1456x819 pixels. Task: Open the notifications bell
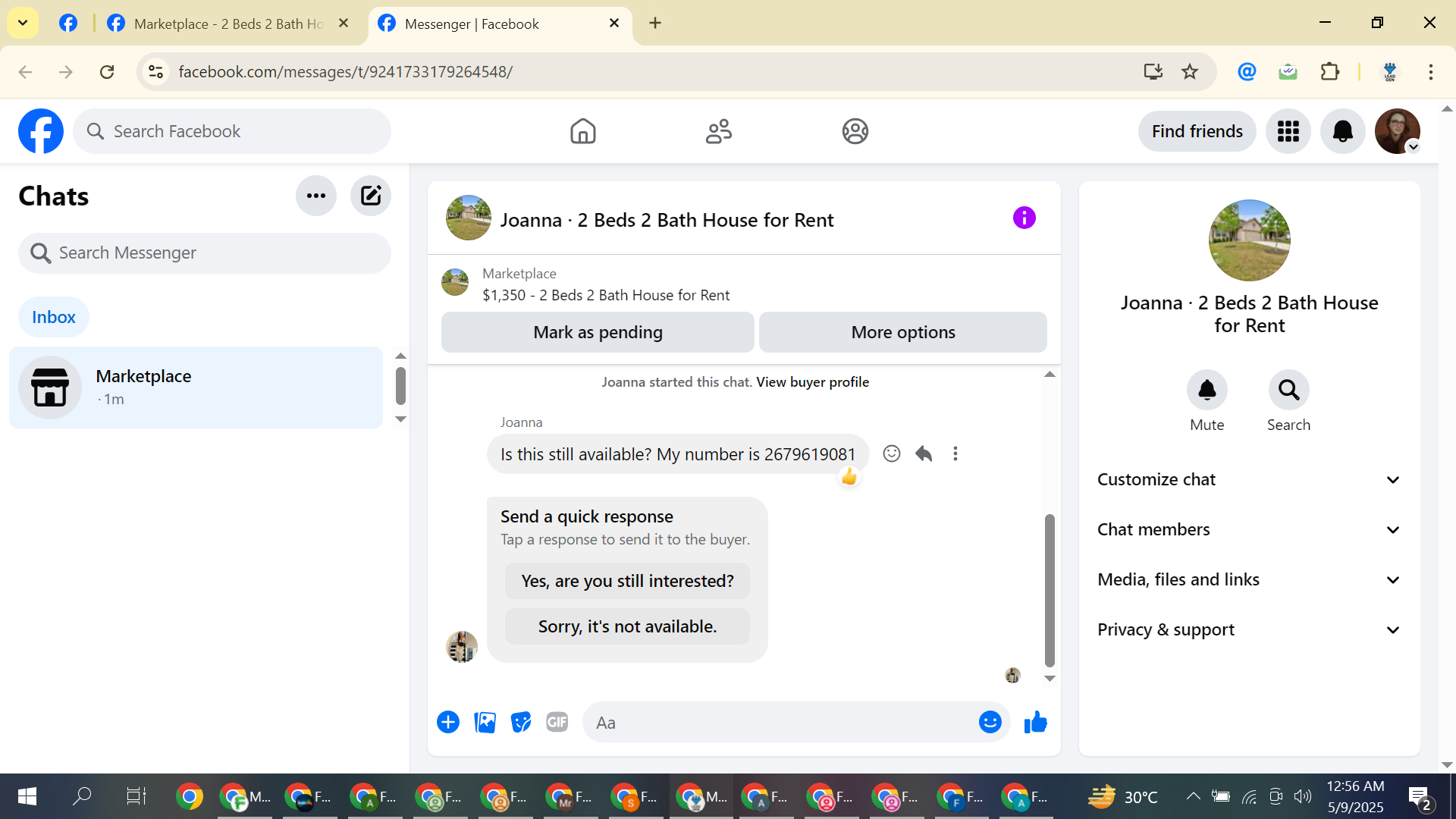tap(1342, 131)
